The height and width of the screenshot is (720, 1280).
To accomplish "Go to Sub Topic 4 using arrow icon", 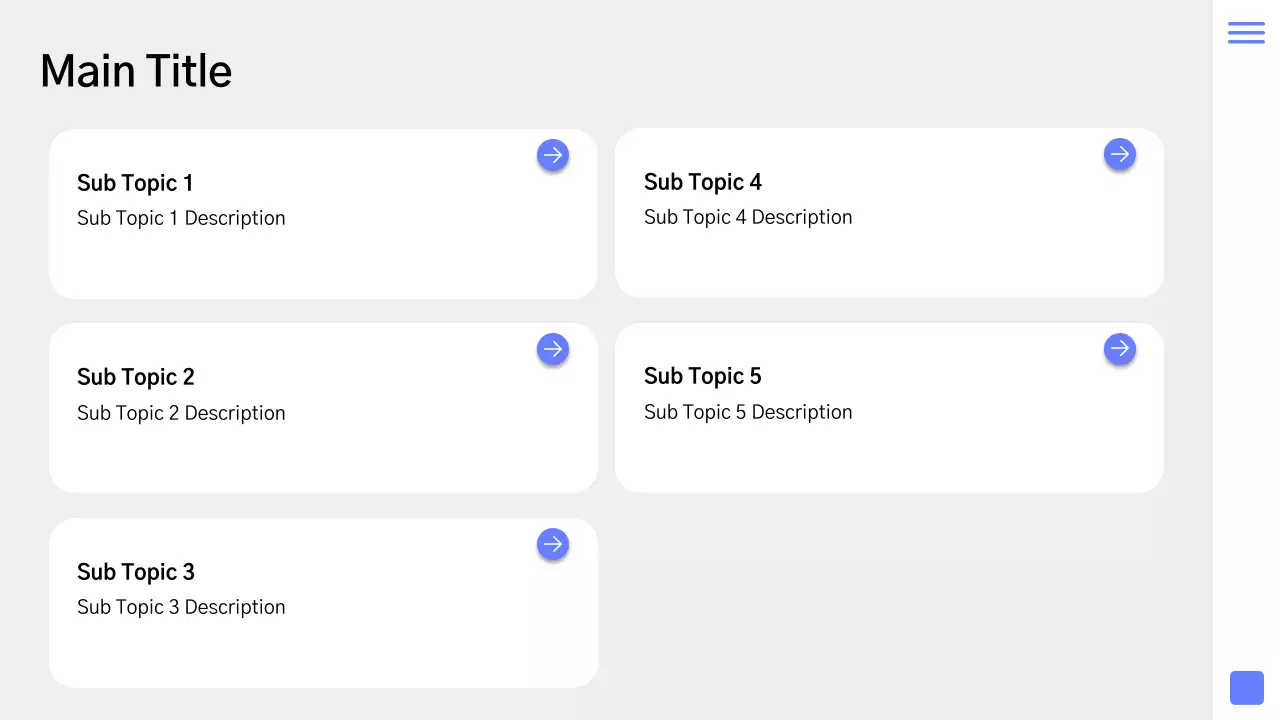I will 1120,154.
